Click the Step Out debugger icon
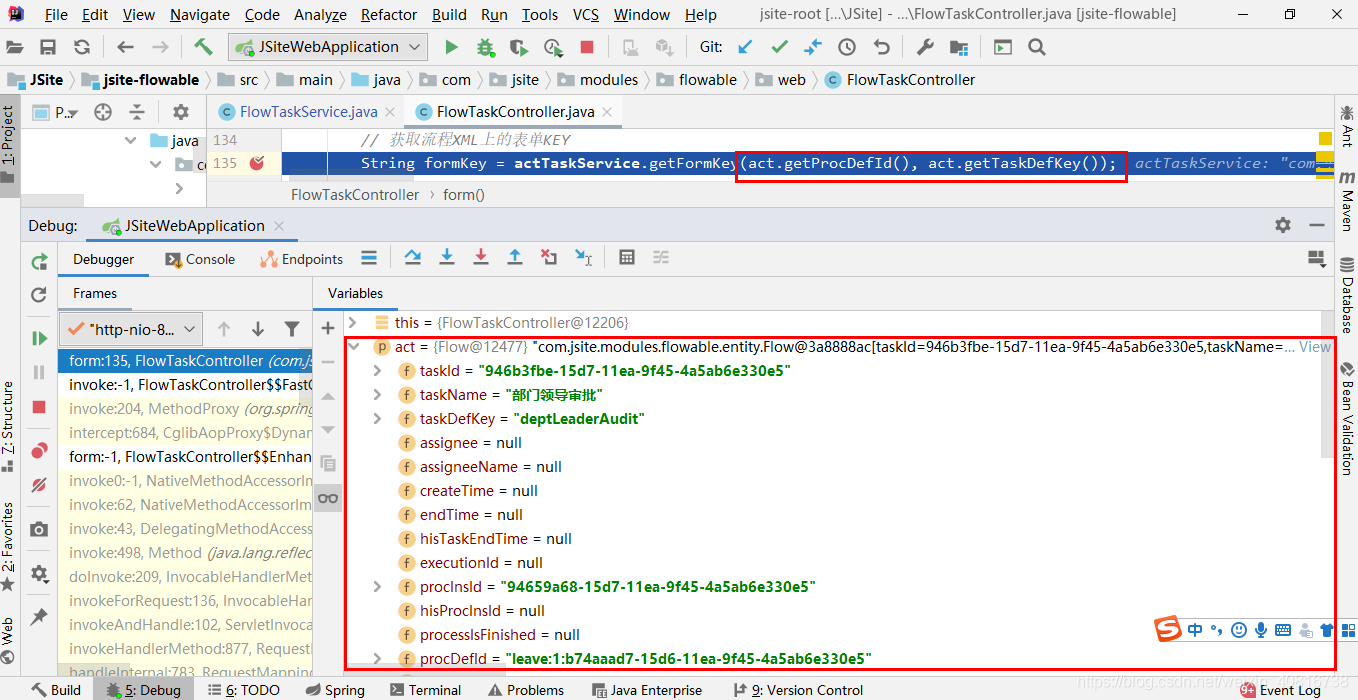Viewport: 1358px width, 700px height. [x=515, y=258]
